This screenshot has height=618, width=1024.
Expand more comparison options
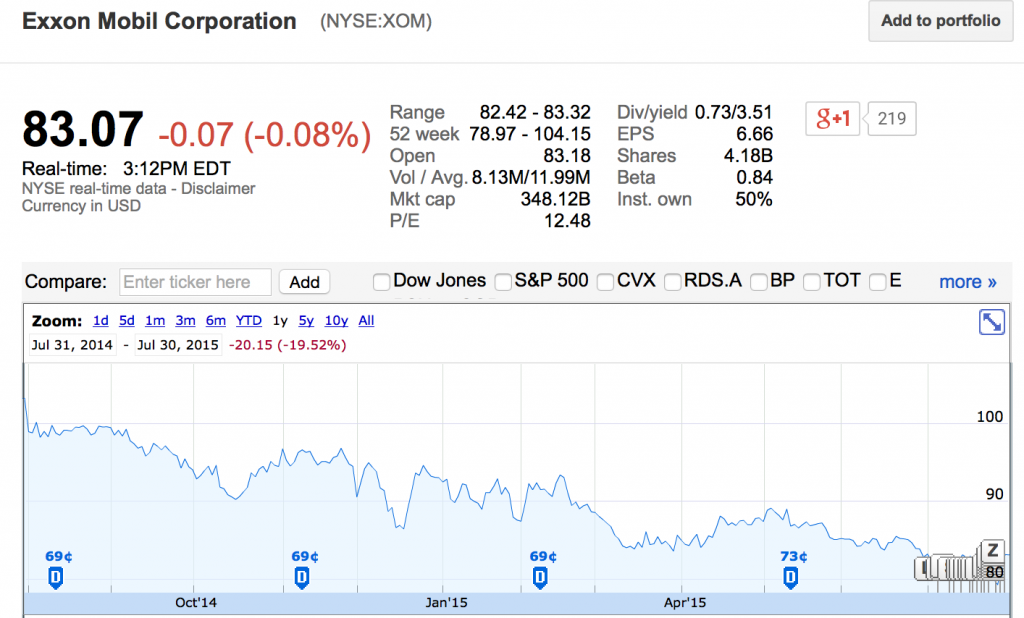click(x=967, y=282)
